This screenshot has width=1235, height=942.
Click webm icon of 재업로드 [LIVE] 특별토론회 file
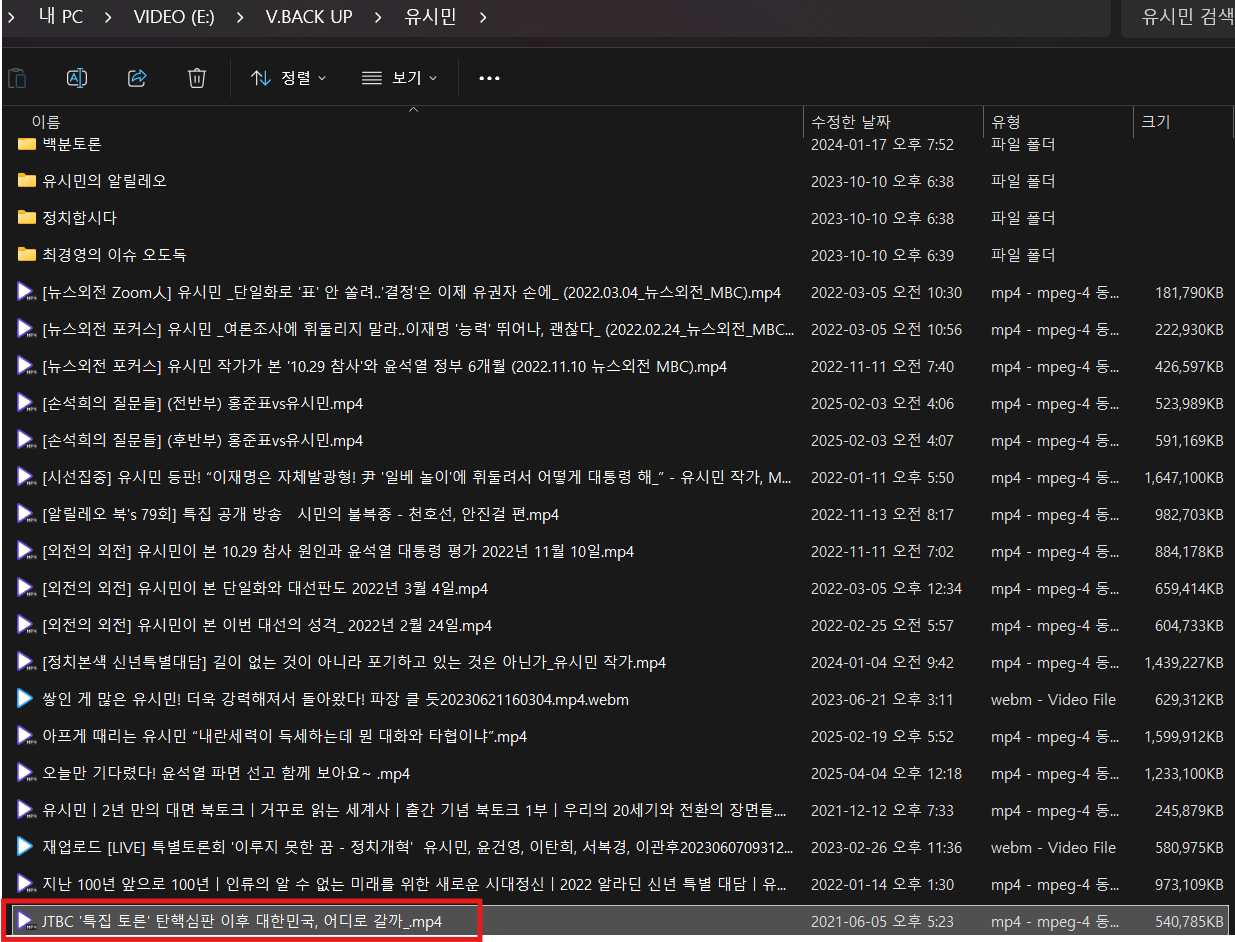26,847
